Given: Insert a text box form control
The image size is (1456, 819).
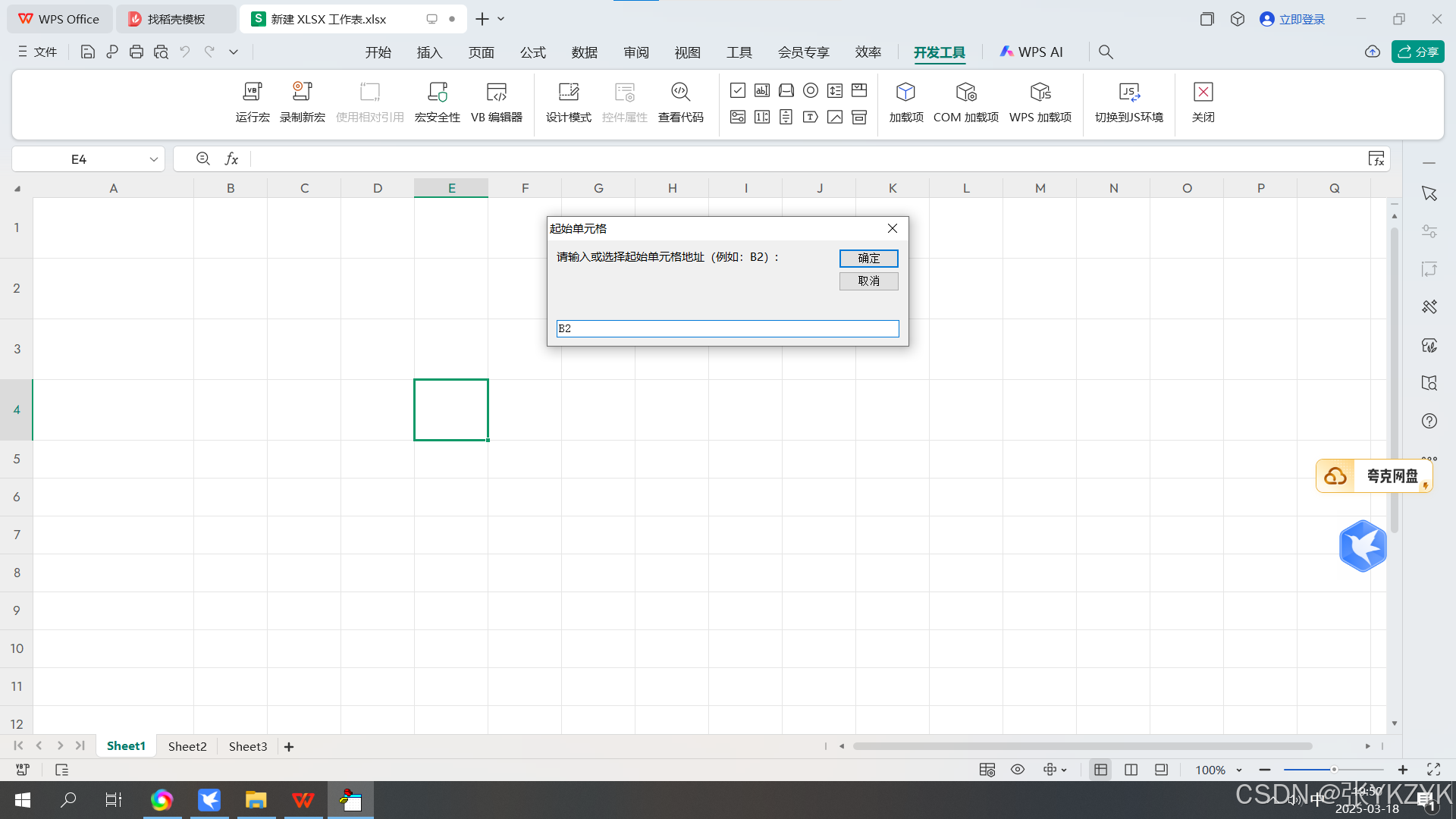Looking at the screenshot, I should click(x=762, y=91).
